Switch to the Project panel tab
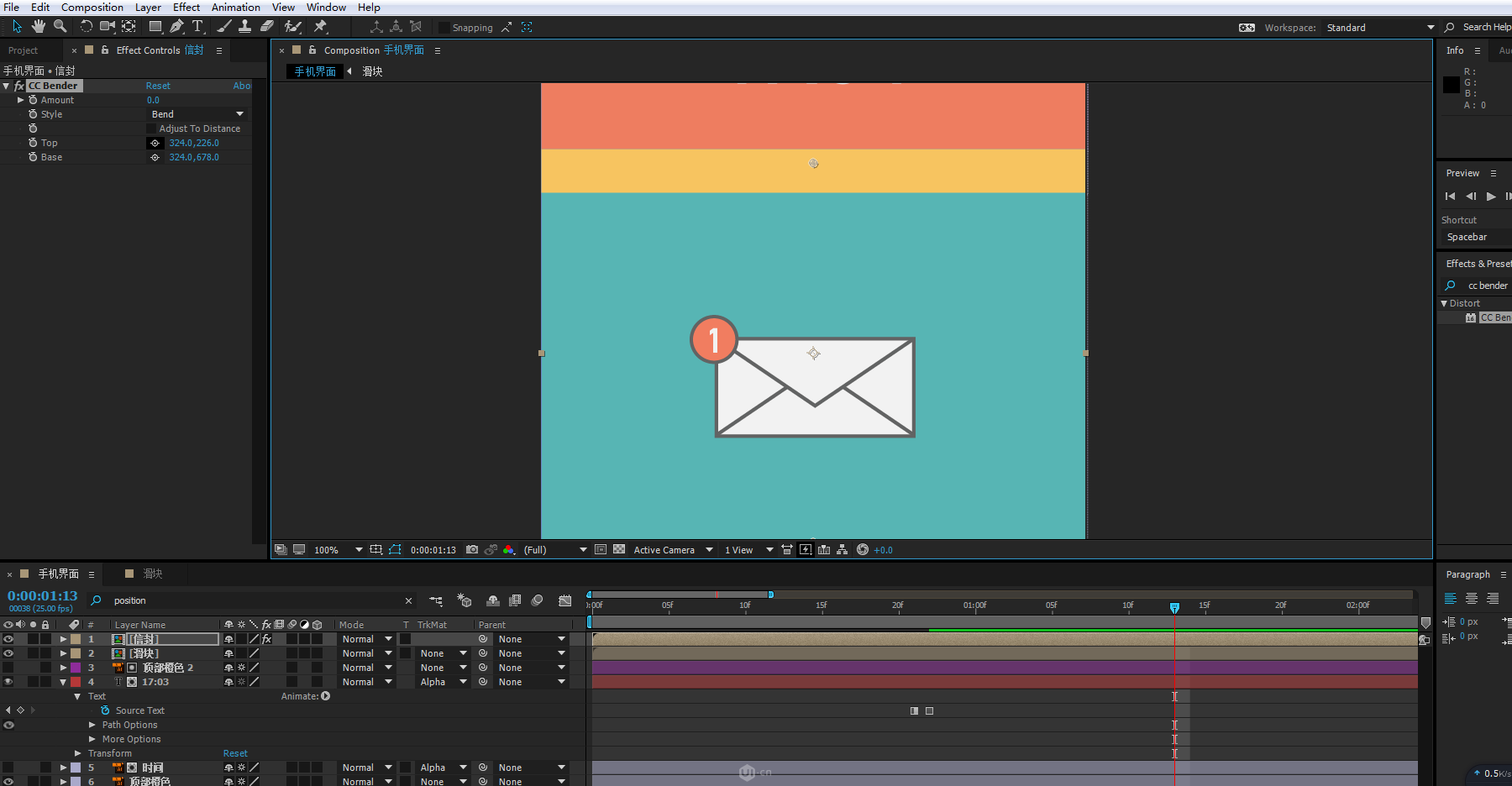 24,50
